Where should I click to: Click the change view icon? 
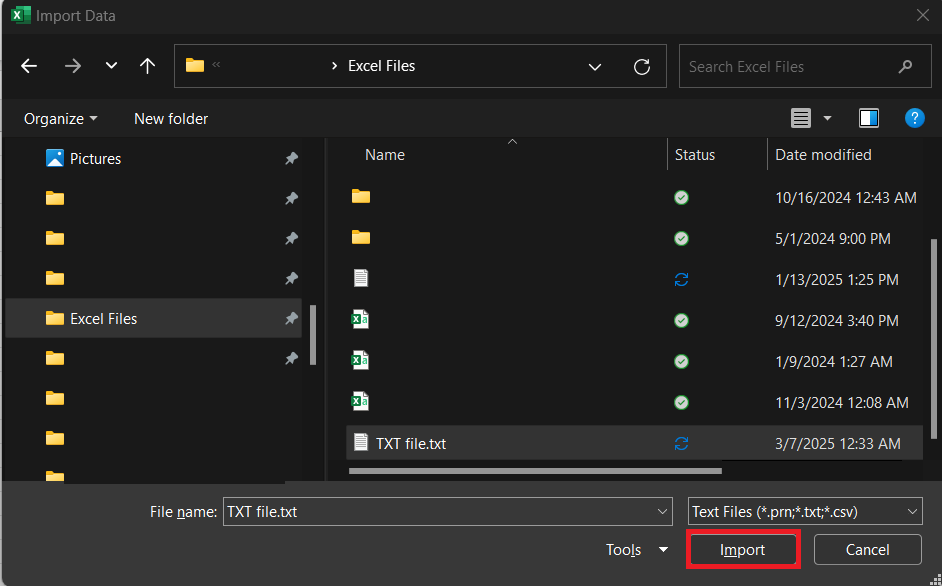tap(801, 118)
